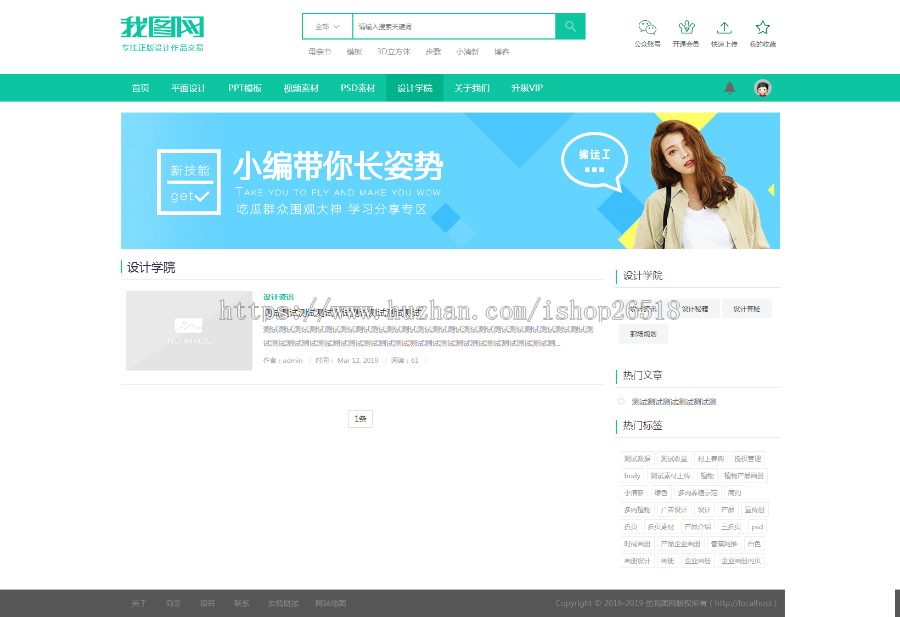The width and height of the screenshot is (900, 617).
Task: Click the crown membership icon
Action: (x=686, y=27)
